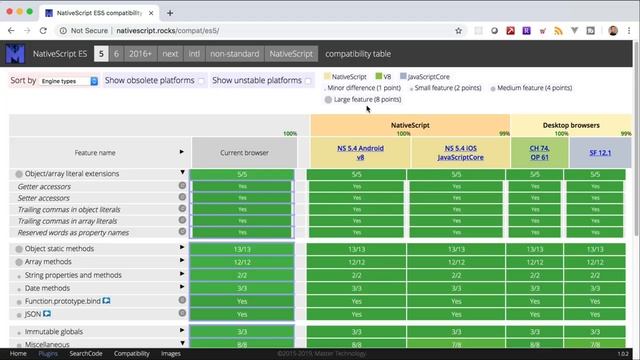Screen dimensions: 640x360
Task: Toggle Show unstable platforms checkbox
Action: [x=308, y=81]
